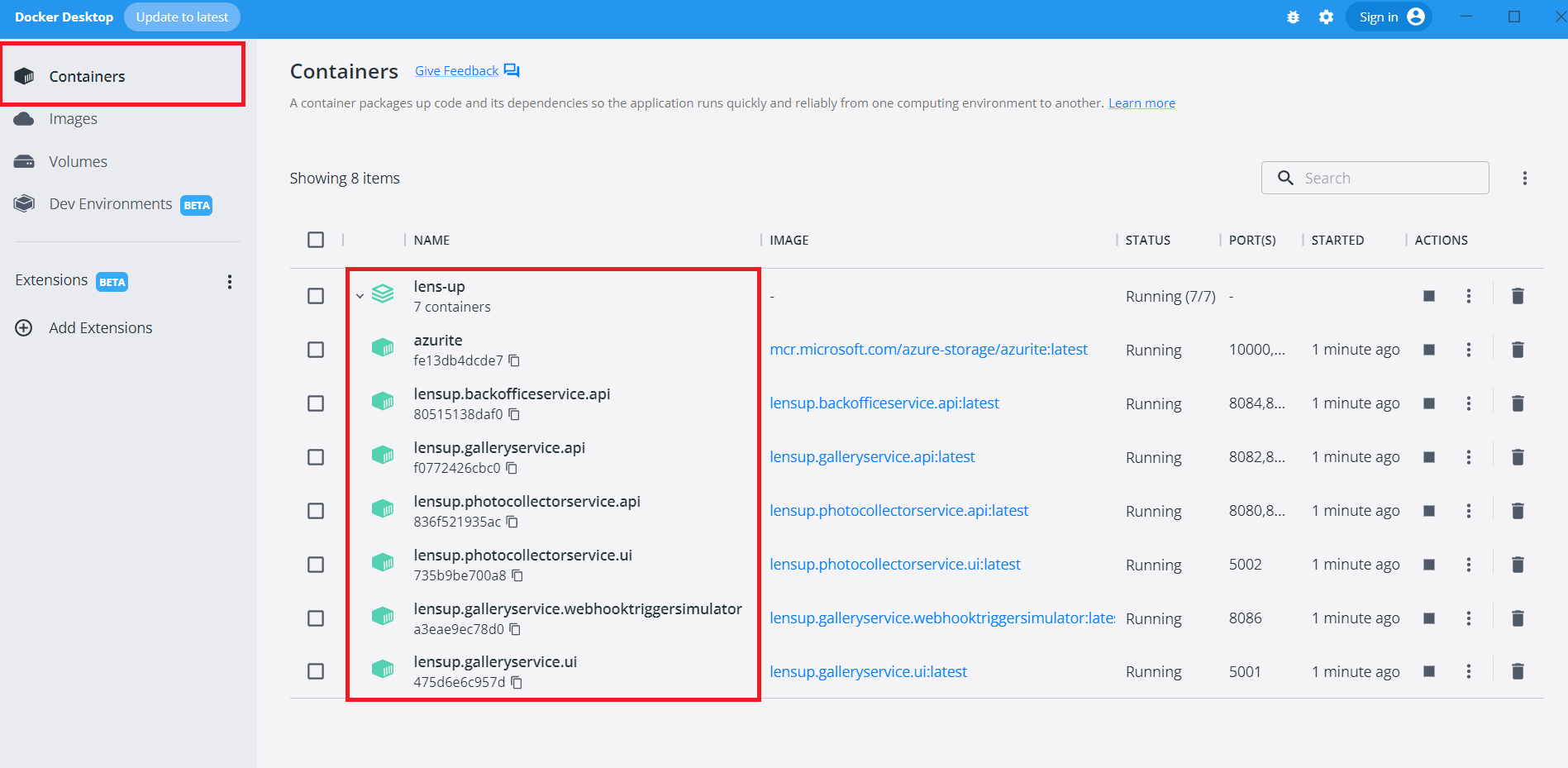Check lensup.backofficeservice.api checkbox
This screenshot has width=1568, height=768.
[316, 403]
